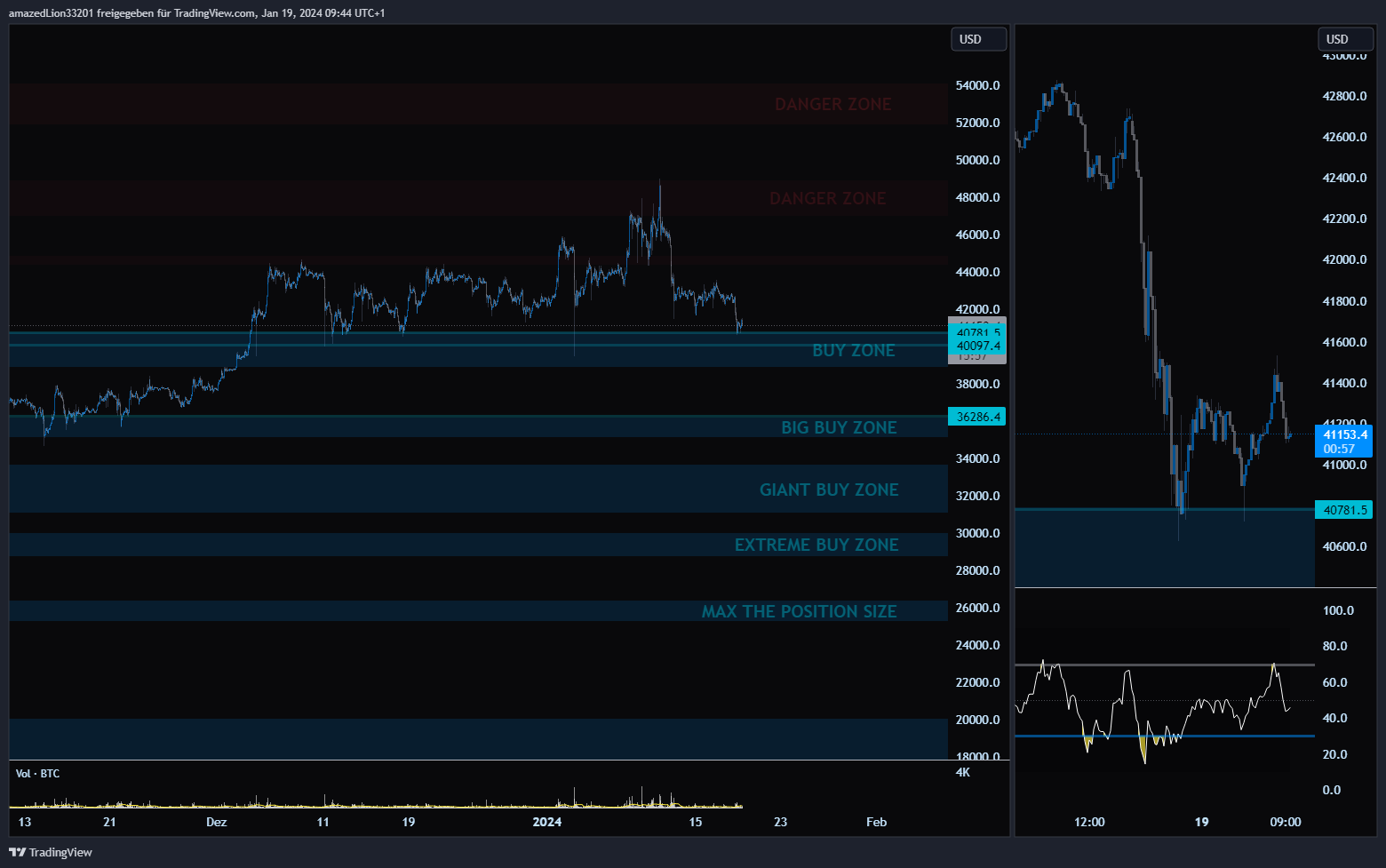Click the 0.0 oscillator scale label

[1331, 790]
